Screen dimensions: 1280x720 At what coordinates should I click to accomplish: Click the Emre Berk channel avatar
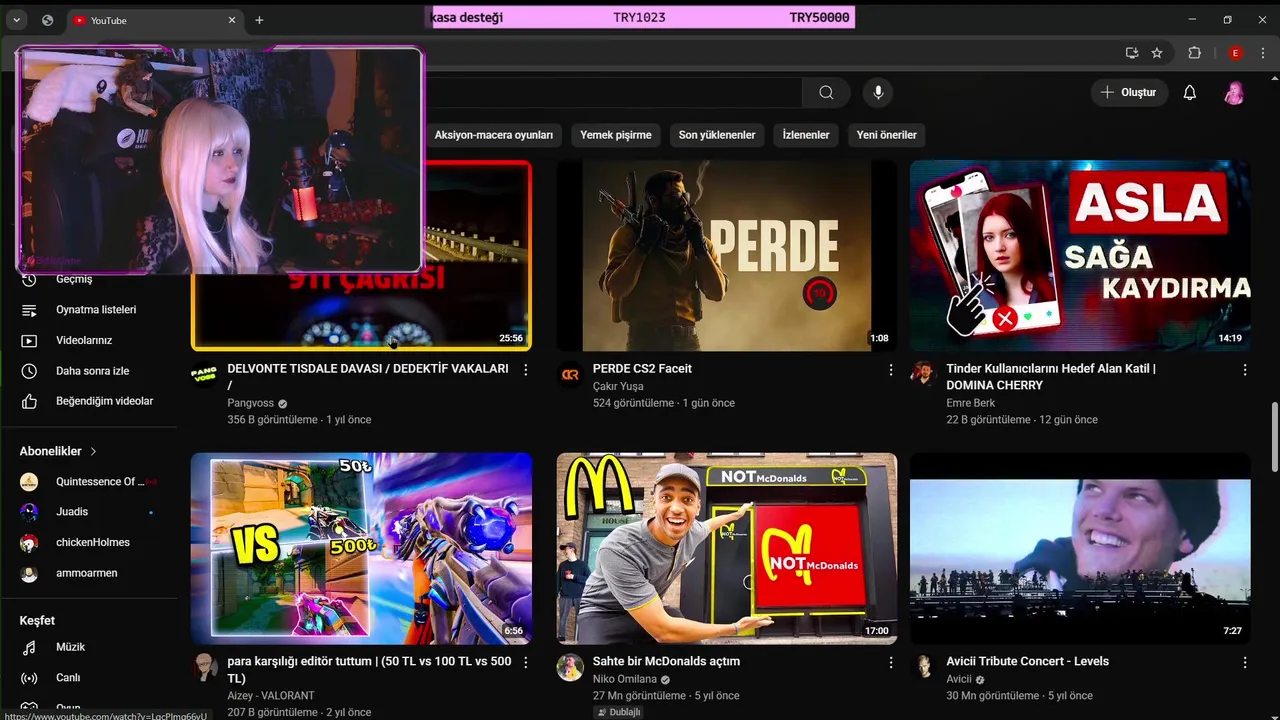coord(922,374)
